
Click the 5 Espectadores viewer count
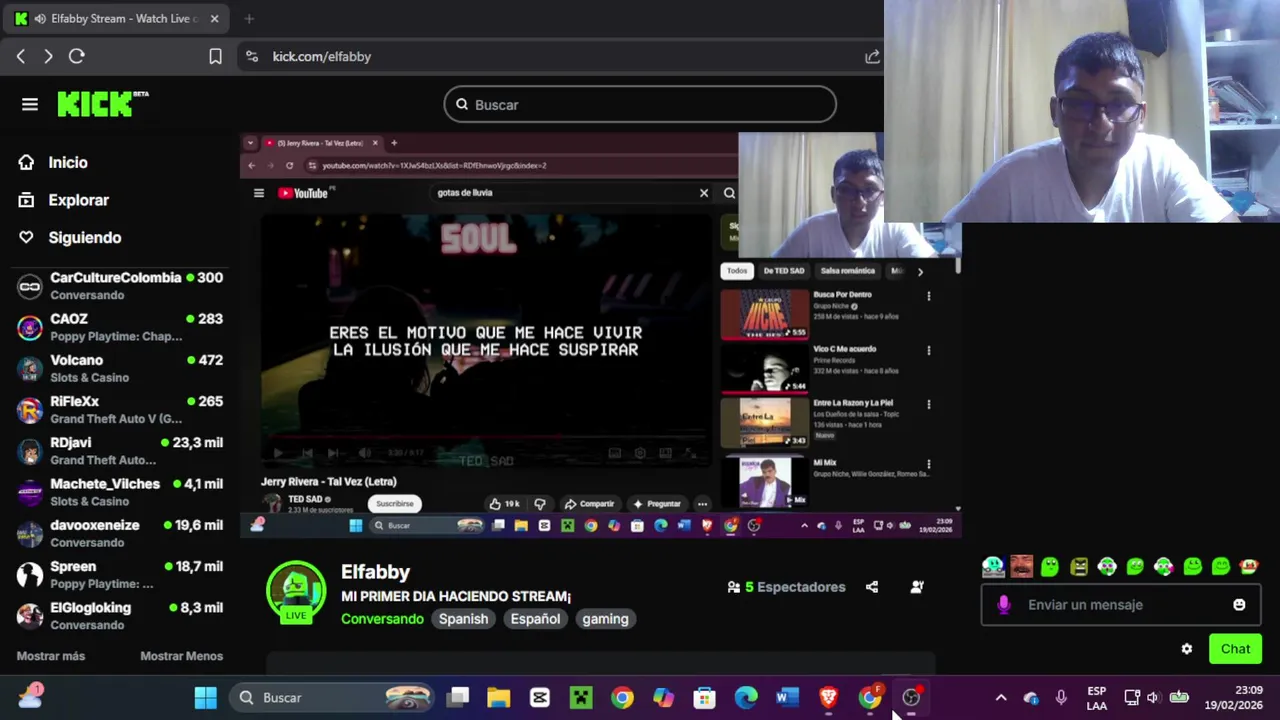click(786, 587)
